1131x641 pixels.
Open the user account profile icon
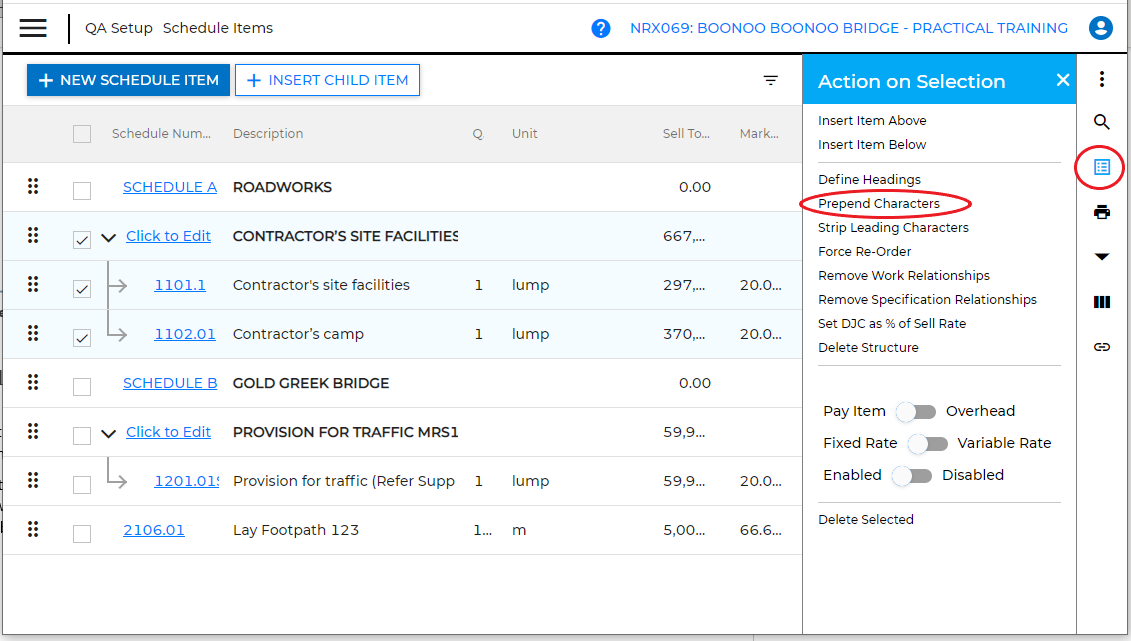(x=1100, y=28)
